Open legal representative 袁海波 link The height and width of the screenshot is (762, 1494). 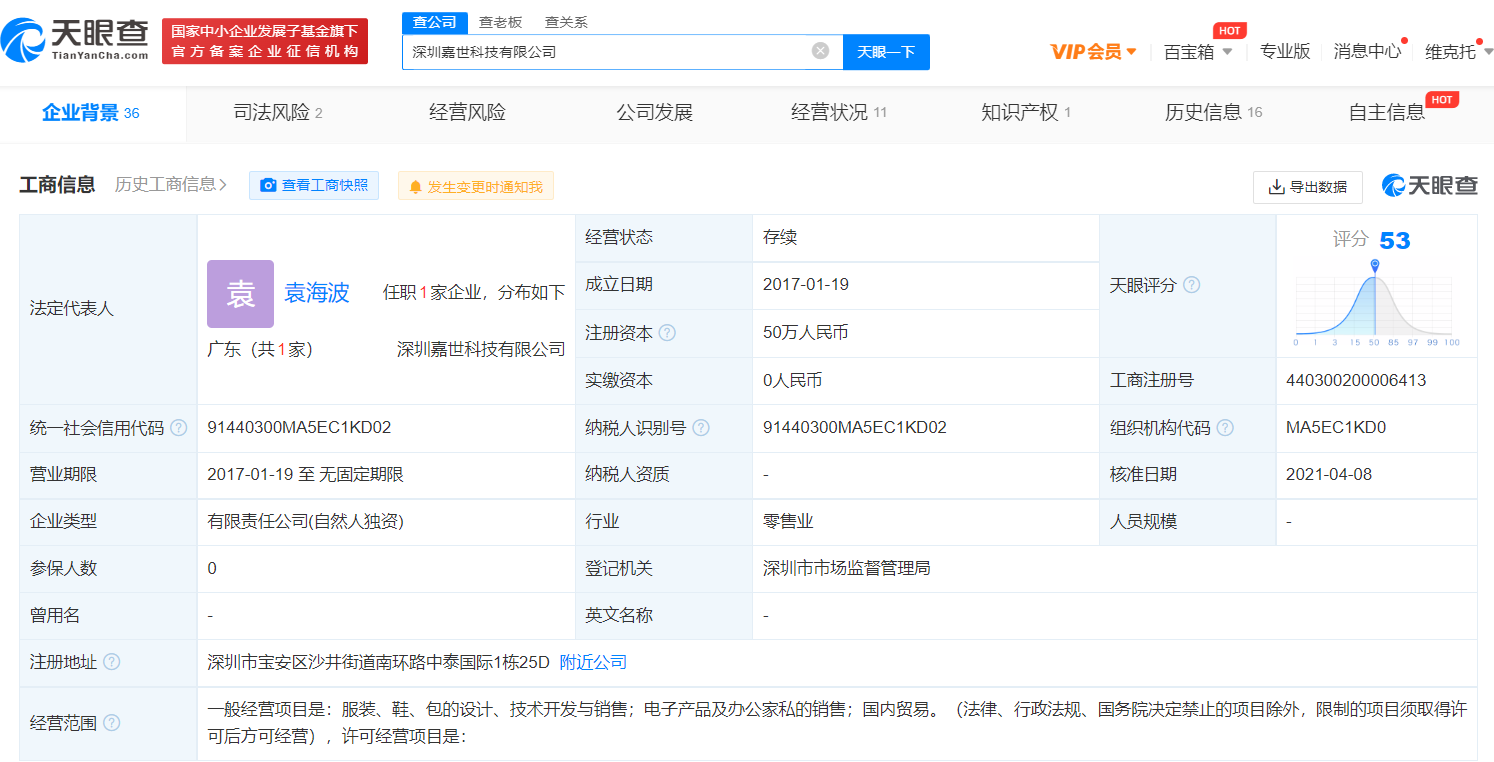(x=317, y=293)
